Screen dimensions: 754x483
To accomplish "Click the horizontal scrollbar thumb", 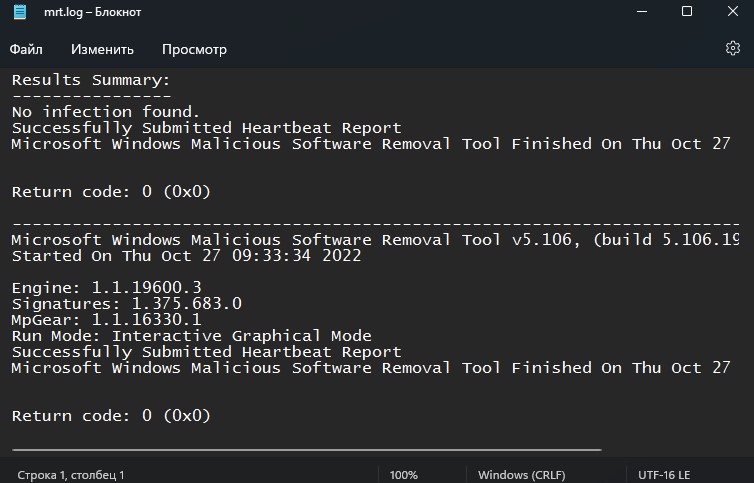I will 307,450.
